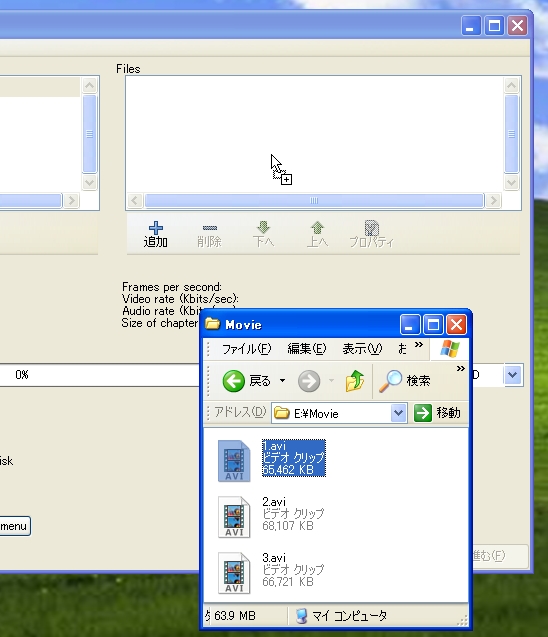Expand the combo box beside progress bar
548x637 pixels.
[x=513, y=375]
